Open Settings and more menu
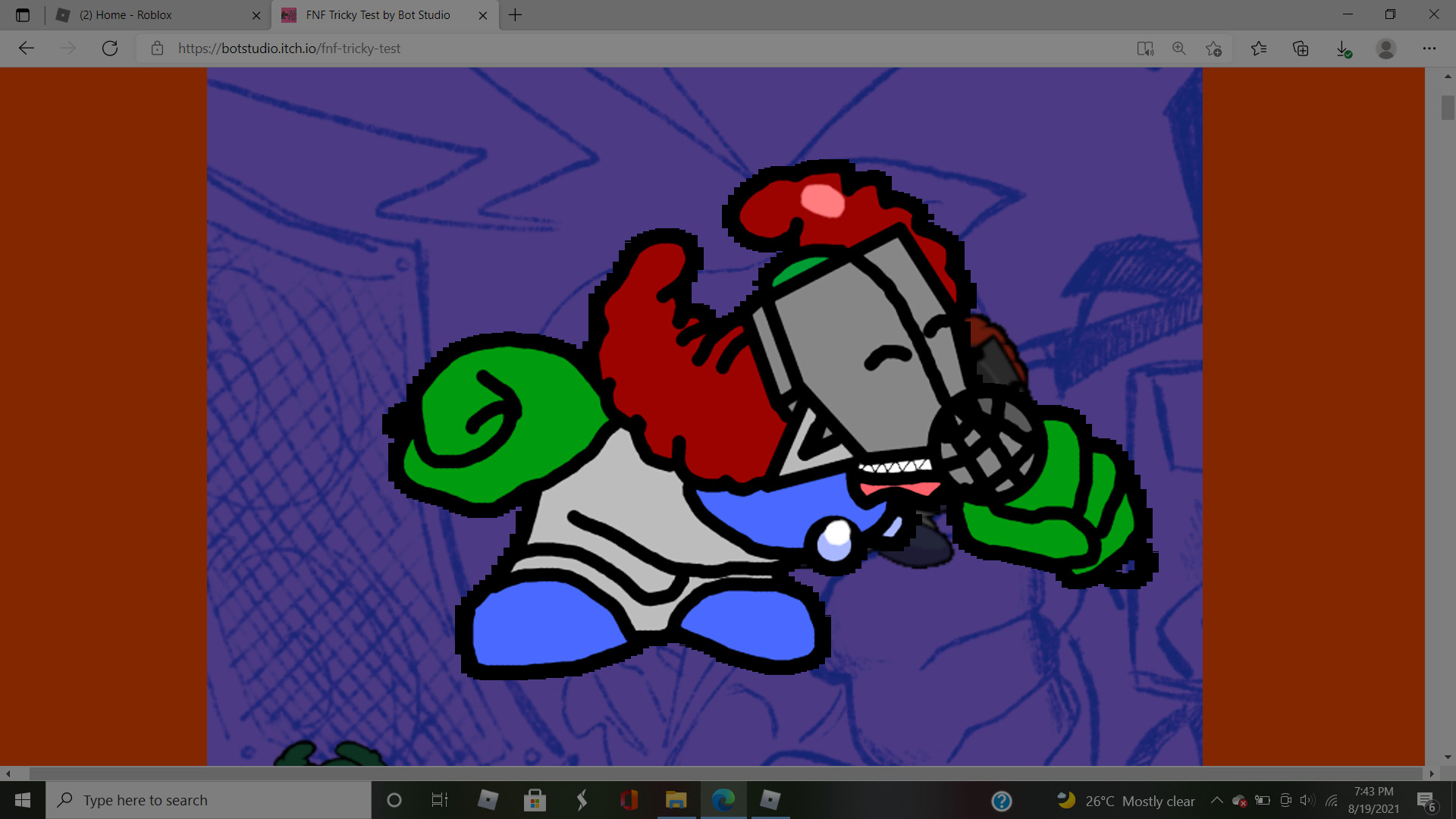 [x=1429, y=49]
